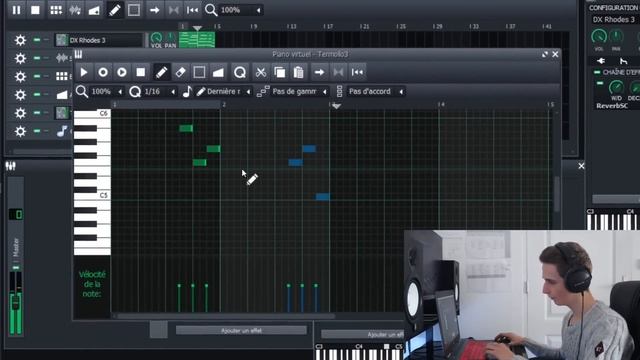The image size is (640, 360).
Task: Toggle loop points in piano roll toolbar
Action: [338, 72]
